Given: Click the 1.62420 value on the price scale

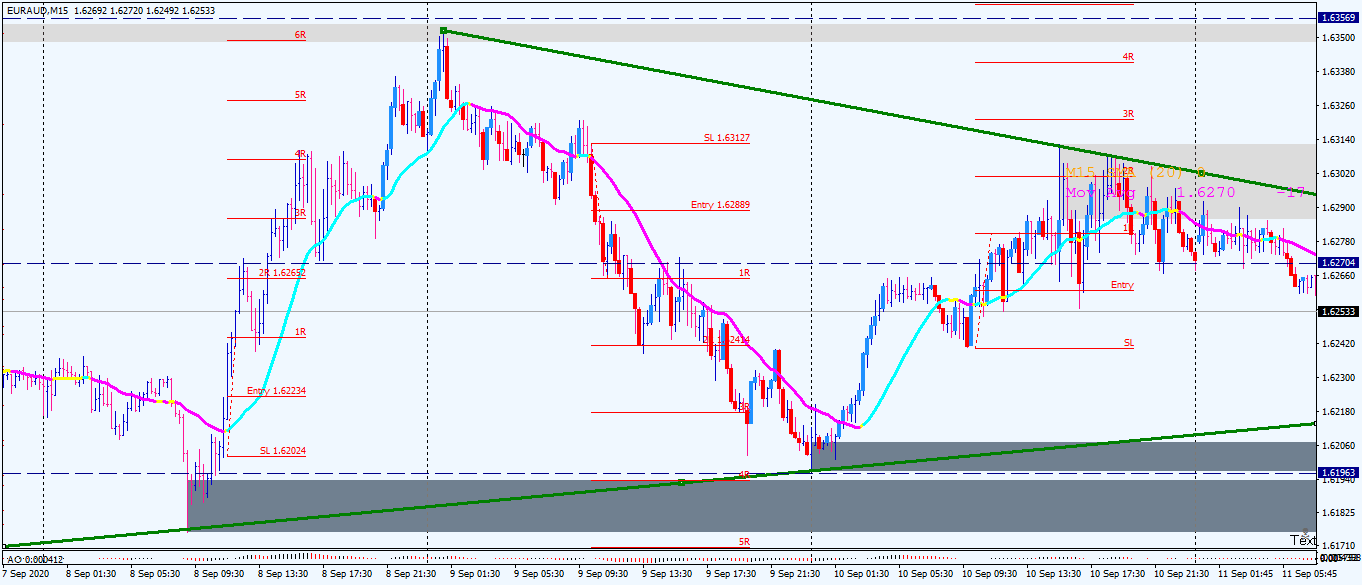Looking at the screenshot, I should point(1339,343).
